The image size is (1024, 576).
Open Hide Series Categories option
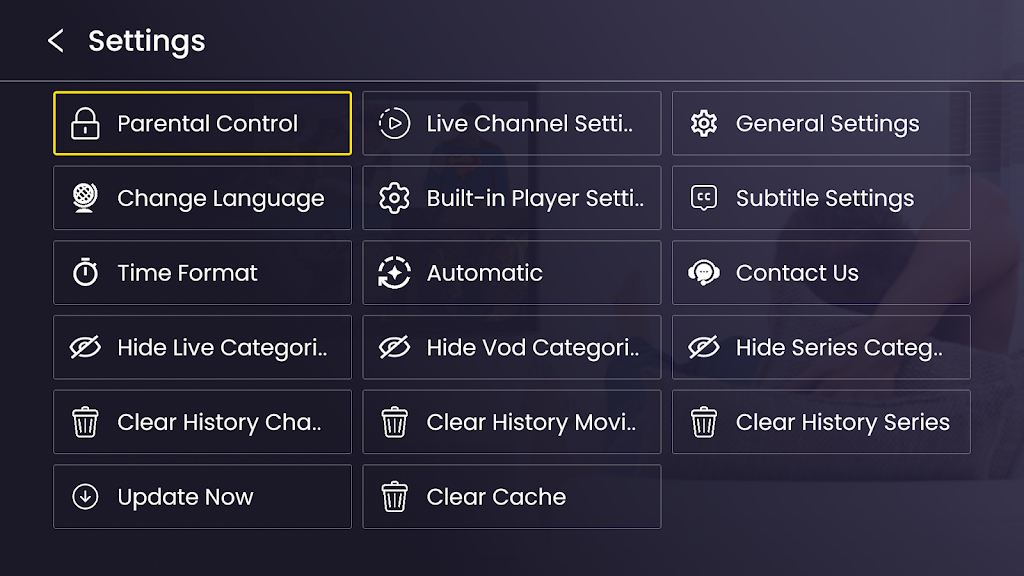tap(820, 348)
